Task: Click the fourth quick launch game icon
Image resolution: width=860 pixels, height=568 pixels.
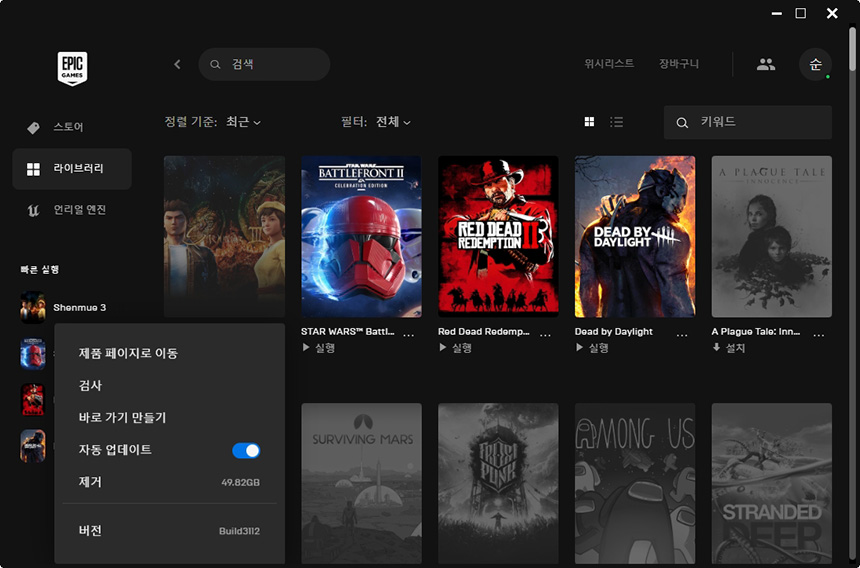Action: point(33,446)
